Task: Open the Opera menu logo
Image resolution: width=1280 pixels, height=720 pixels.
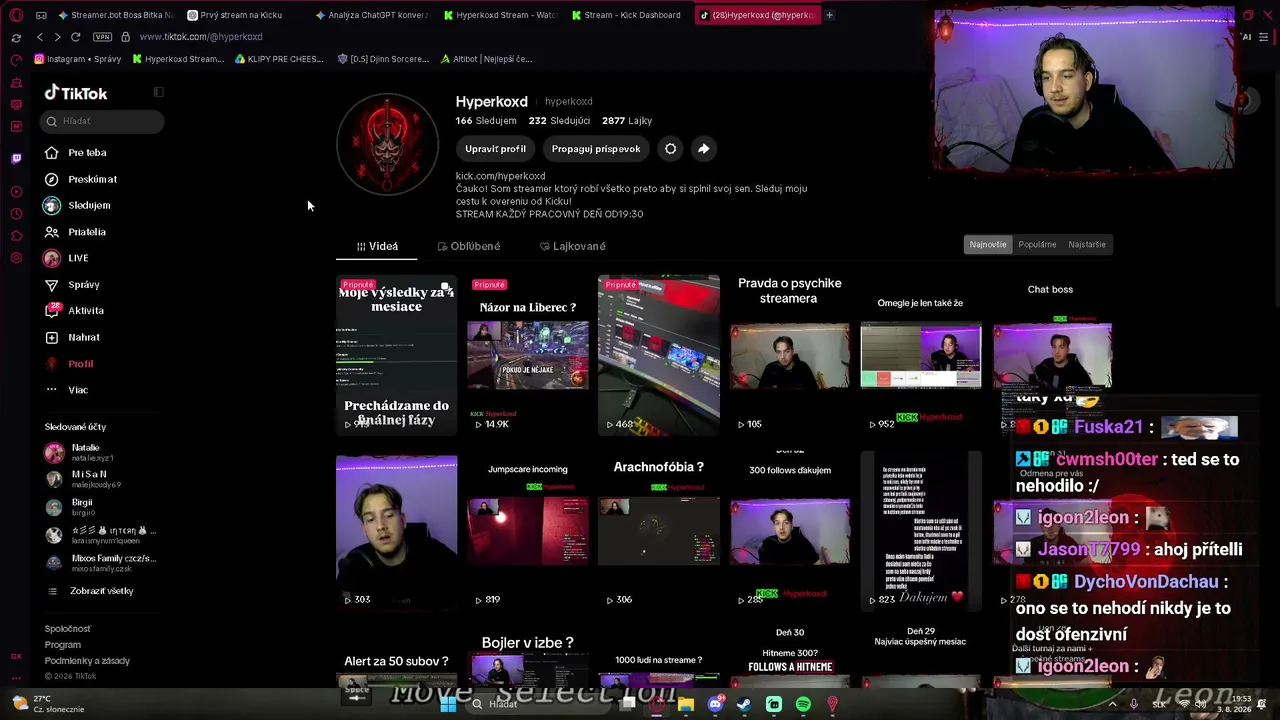Action: tap(16, 15)
